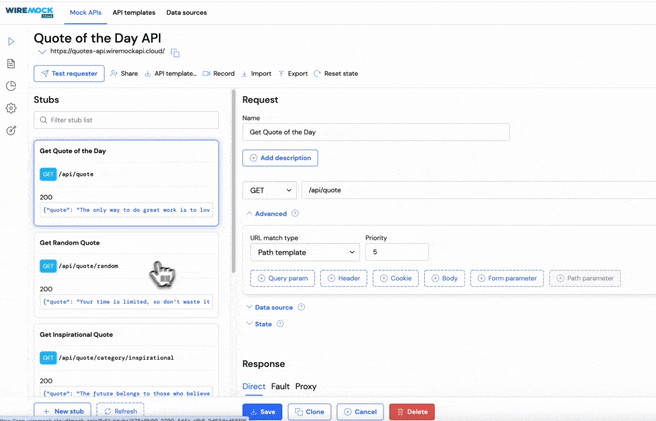Open the document icon in left sidebar

[x=11, y=64]
